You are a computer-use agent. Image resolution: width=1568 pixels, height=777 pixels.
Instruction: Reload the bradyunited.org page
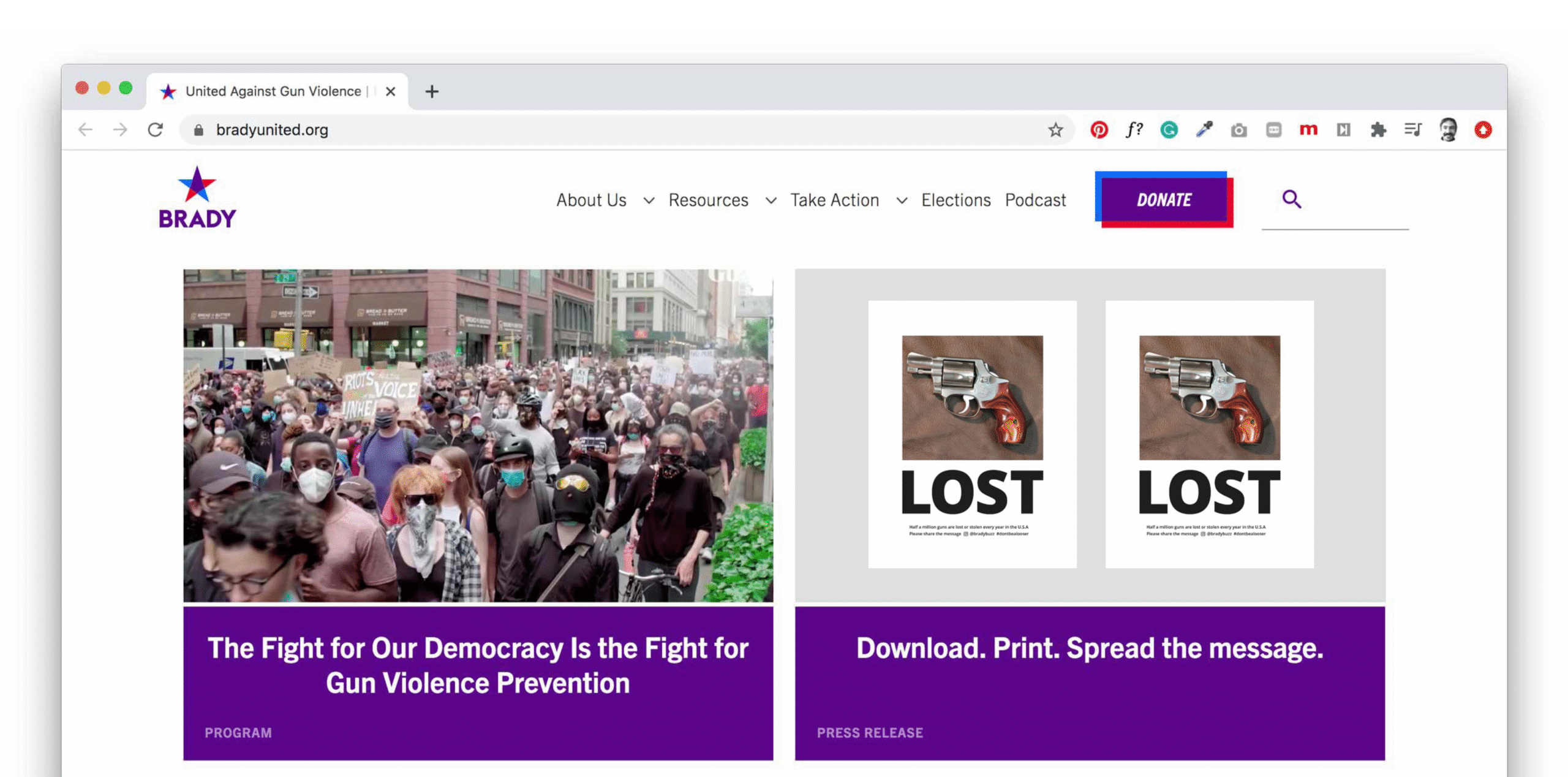click(156, 130)
